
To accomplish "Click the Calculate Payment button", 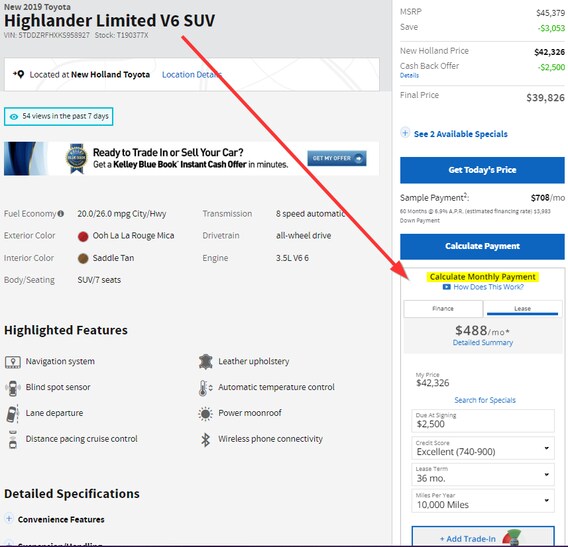I will [482, 246].
